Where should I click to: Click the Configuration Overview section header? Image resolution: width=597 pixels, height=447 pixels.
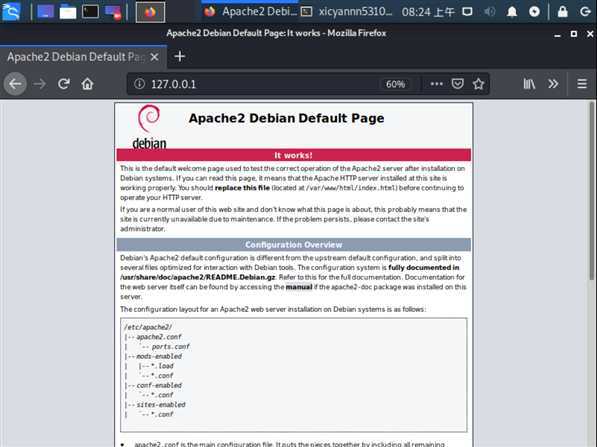click(294, 244)
